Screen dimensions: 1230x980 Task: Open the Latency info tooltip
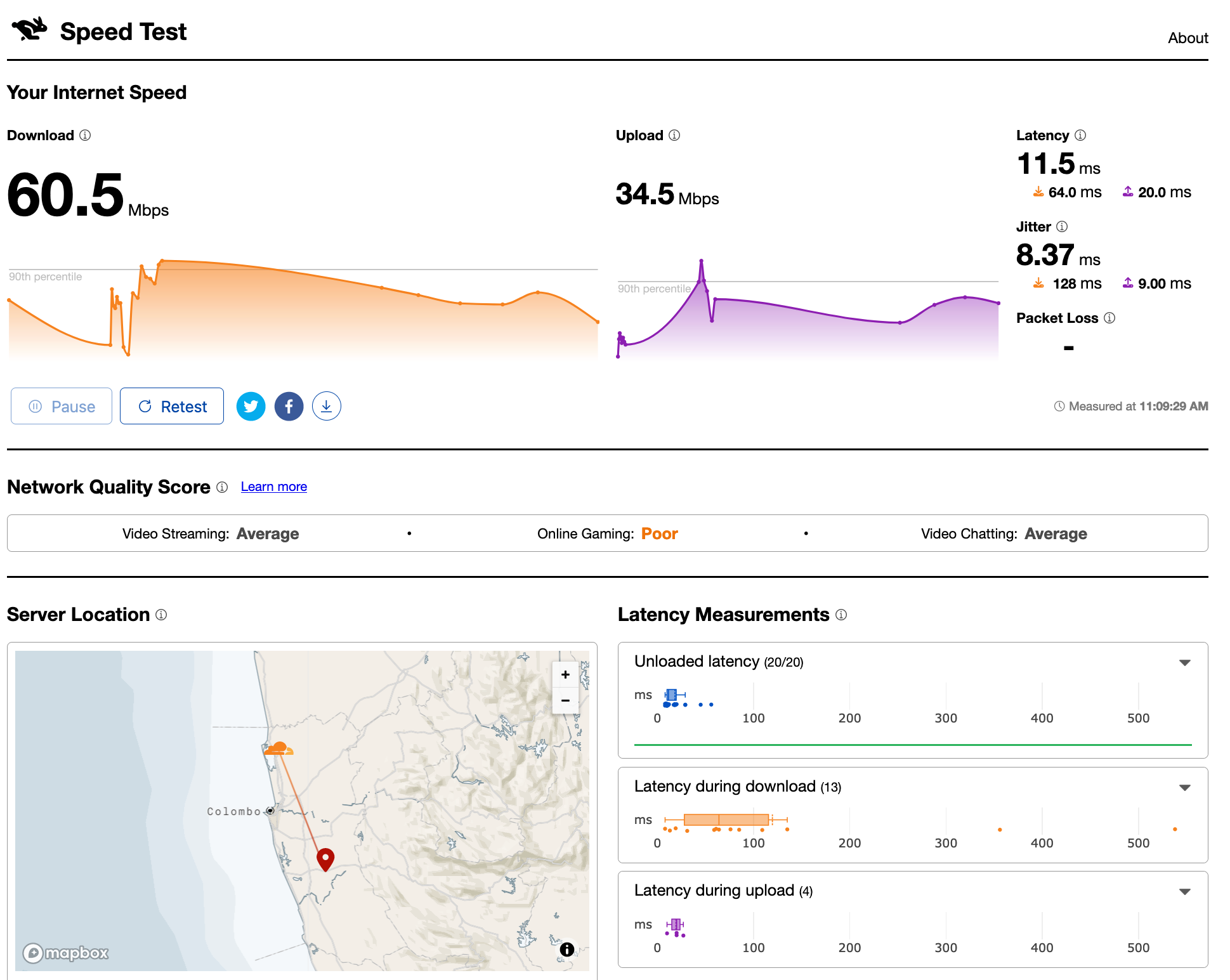pyautogui.click(x=1080, y=135)
